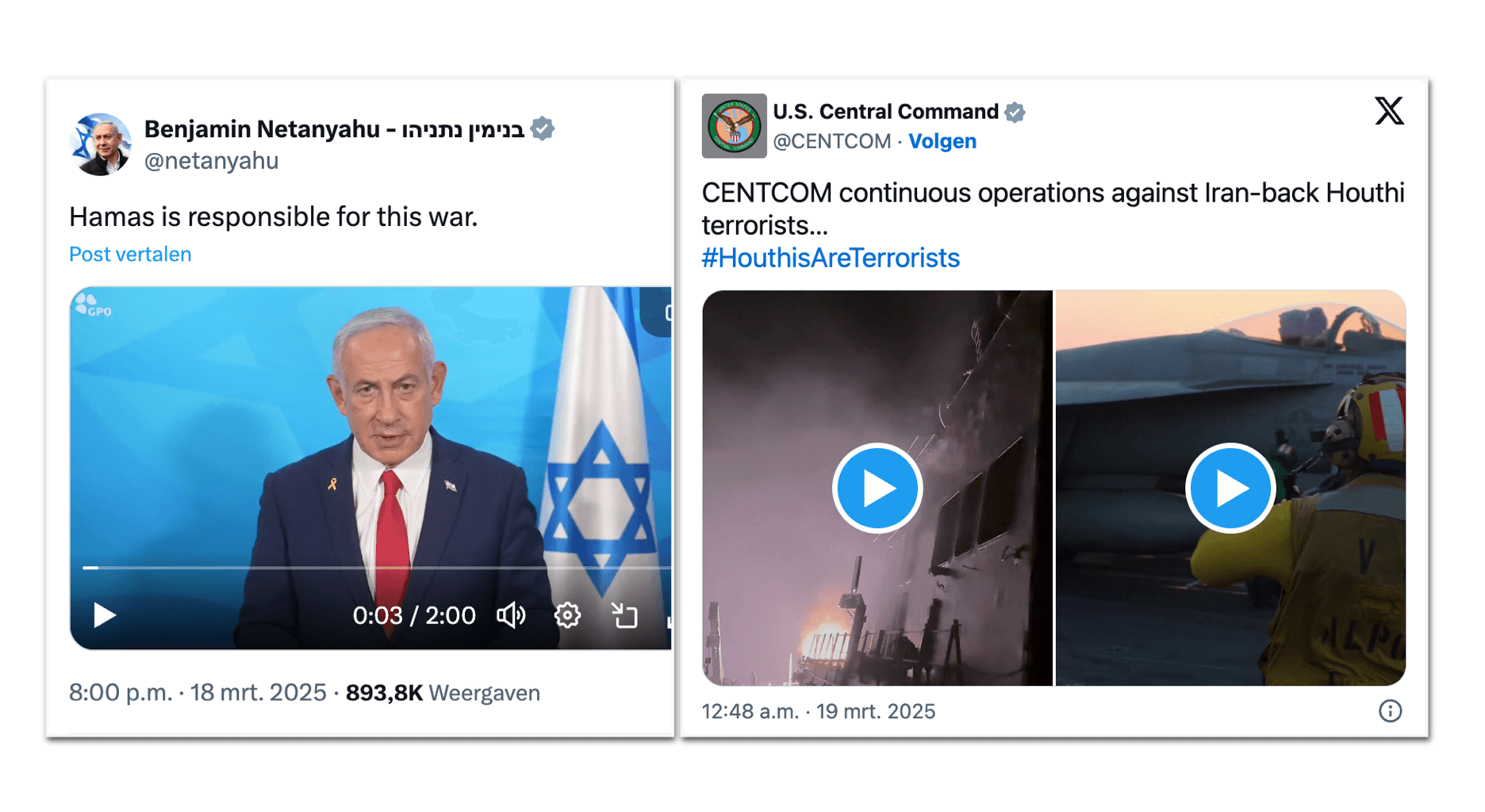Click the X logo icon
Screen dimensions: 1485x812
tap(1389, 111)
